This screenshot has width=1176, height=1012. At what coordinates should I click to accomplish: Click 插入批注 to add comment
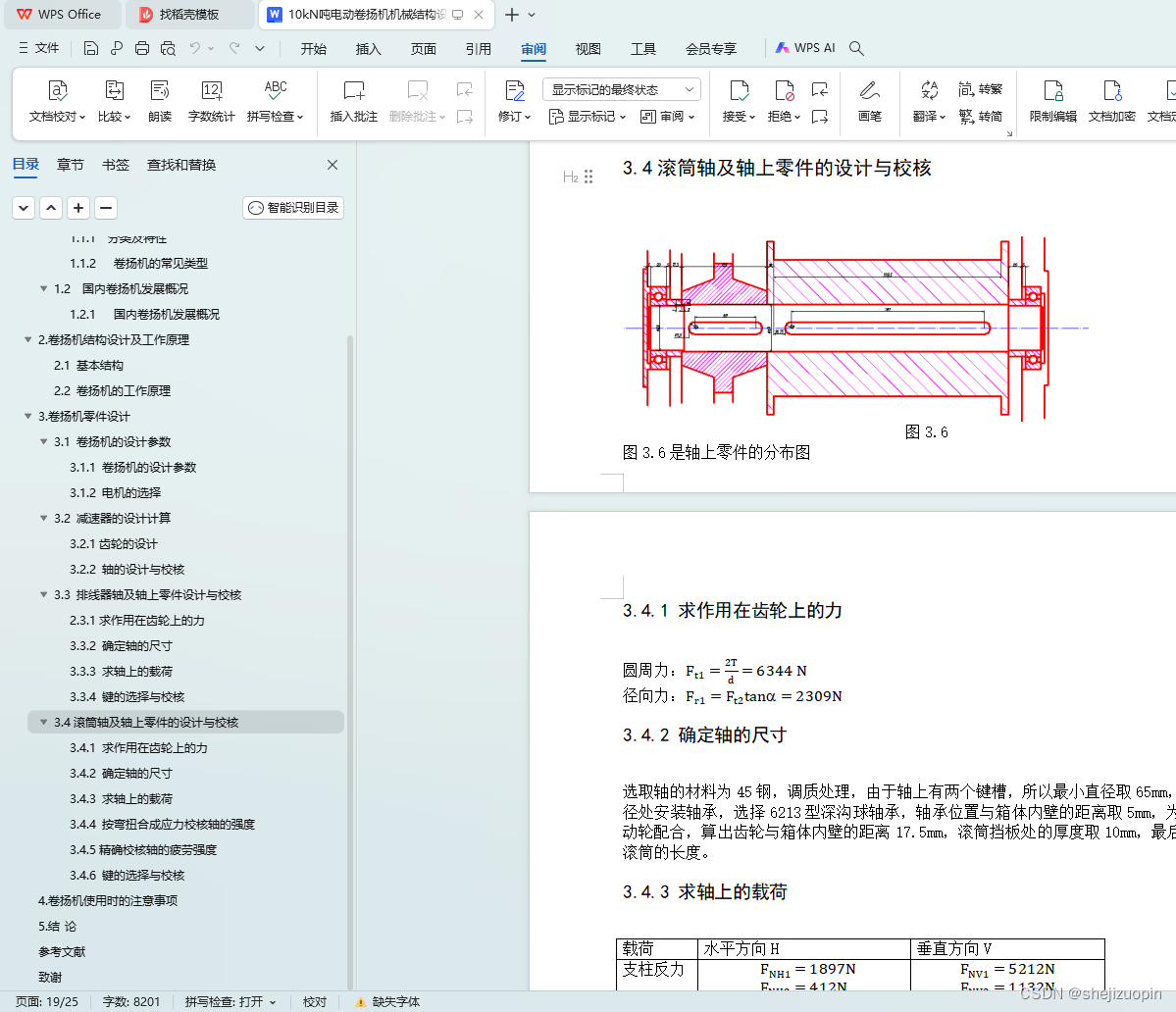click(x=354, y=100)
